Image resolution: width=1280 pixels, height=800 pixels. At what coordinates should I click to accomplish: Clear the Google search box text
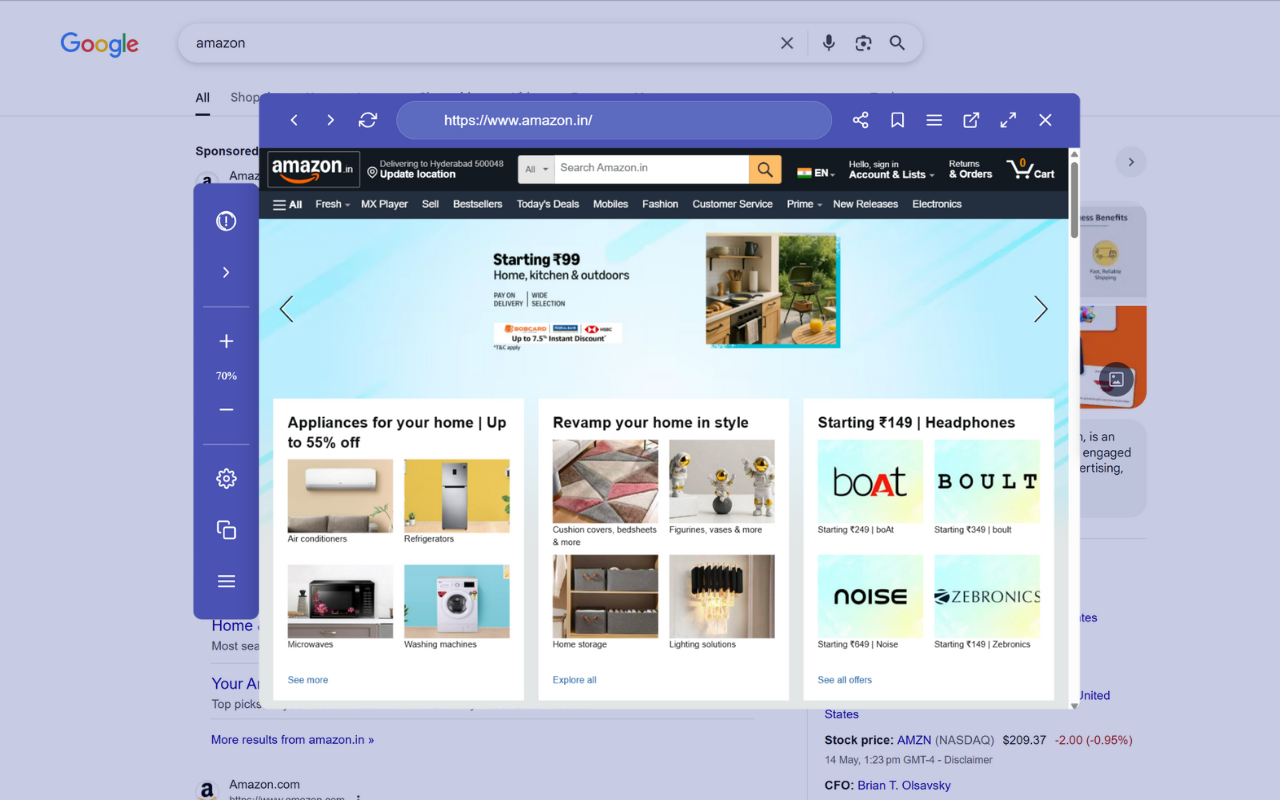pos(787,43)
